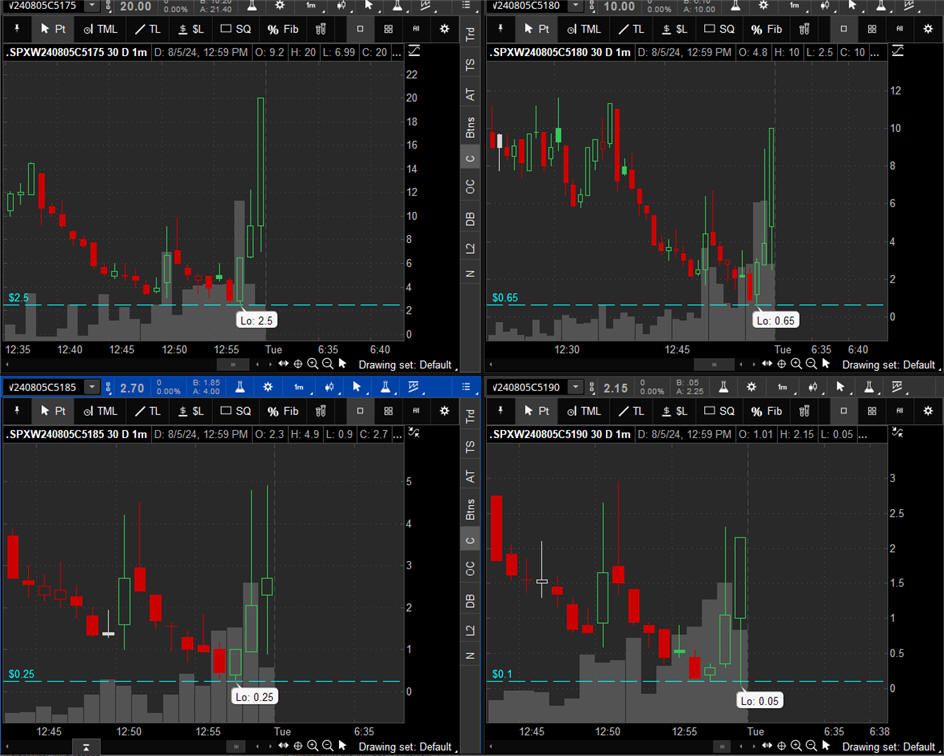Open the list menu icon in the C5185 header
The height and width of the screenshot is (756, 944).
point(467,387)
